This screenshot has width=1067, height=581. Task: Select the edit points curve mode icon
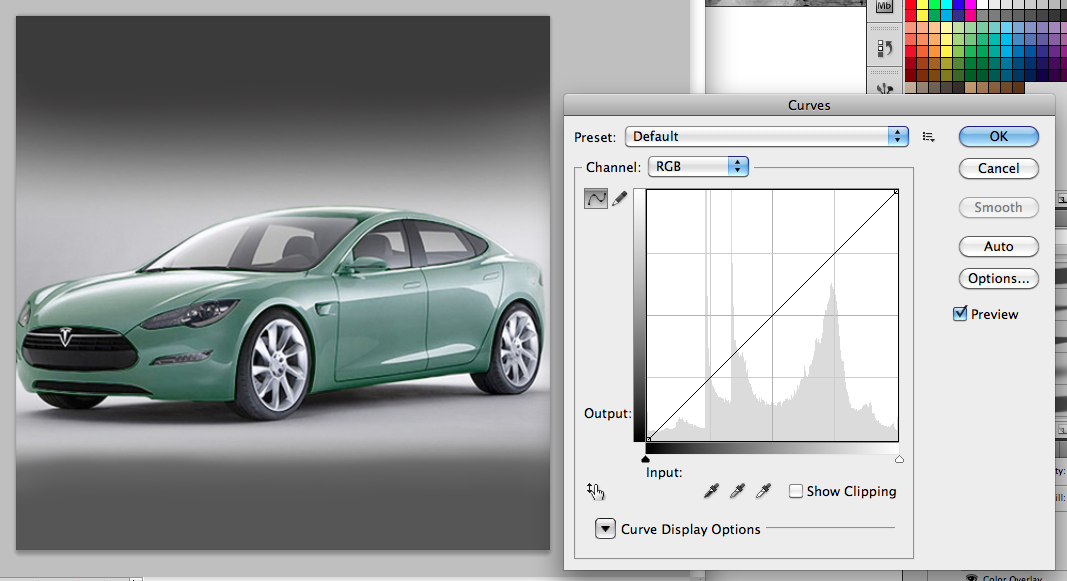[x=595, y=198]
